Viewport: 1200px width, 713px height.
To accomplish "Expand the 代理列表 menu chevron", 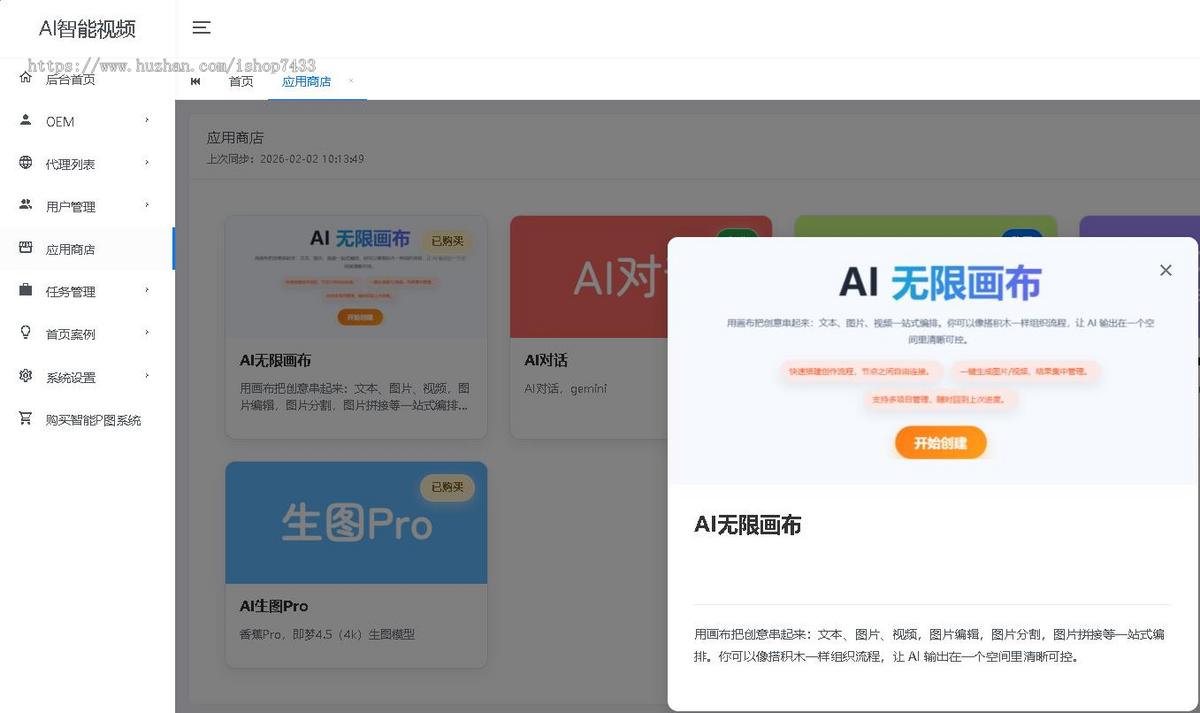I will (x=147, y=163).
